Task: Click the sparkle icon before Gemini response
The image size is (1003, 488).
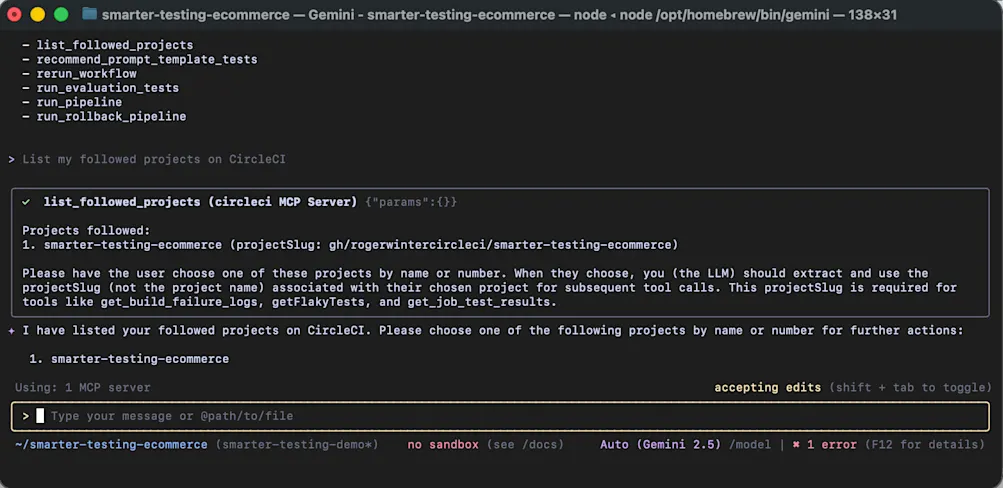Action: coord(12,331)
